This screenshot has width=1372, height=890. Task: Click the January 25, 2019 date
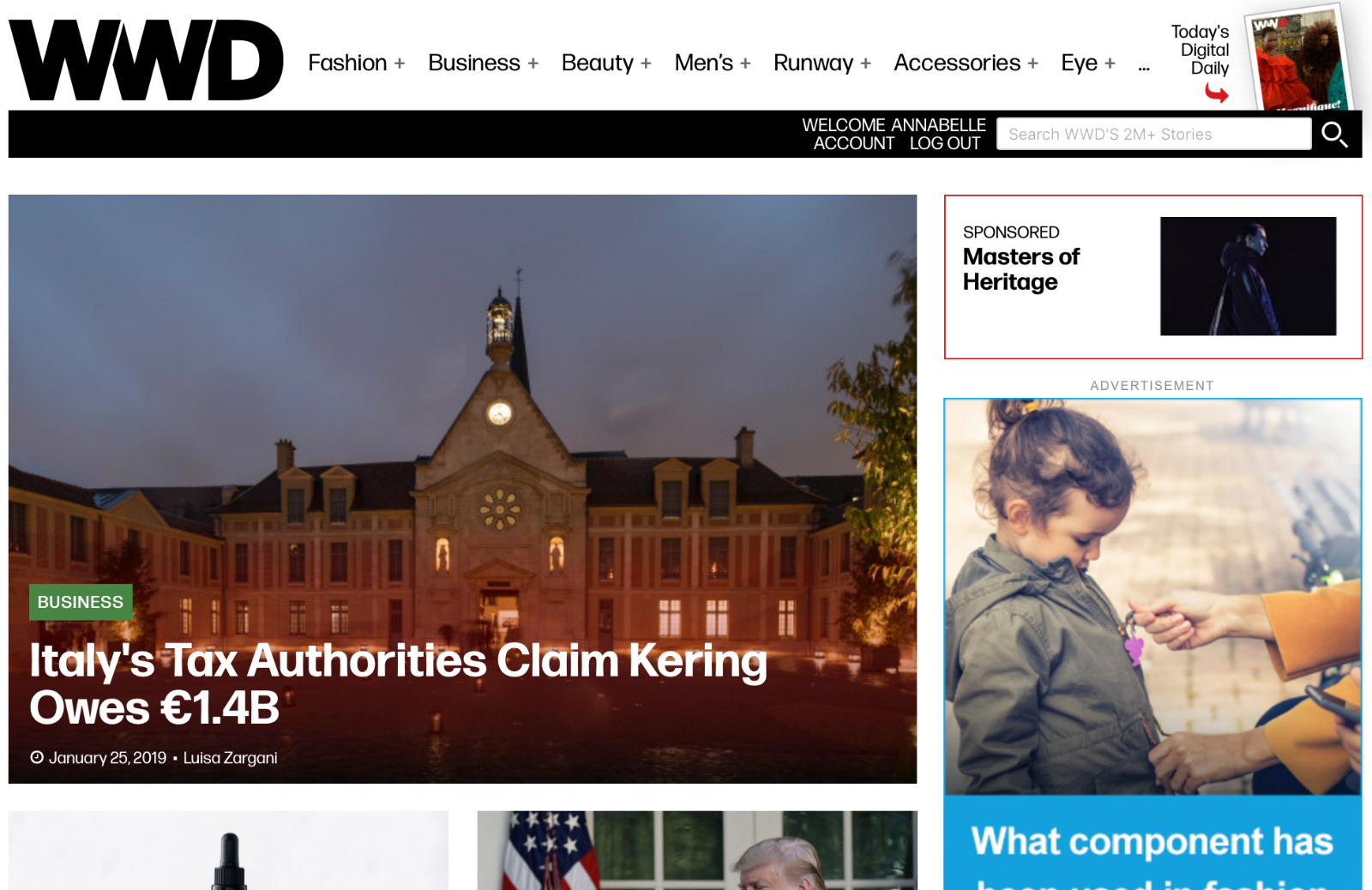pyautogui.click(x=107, y=758)
